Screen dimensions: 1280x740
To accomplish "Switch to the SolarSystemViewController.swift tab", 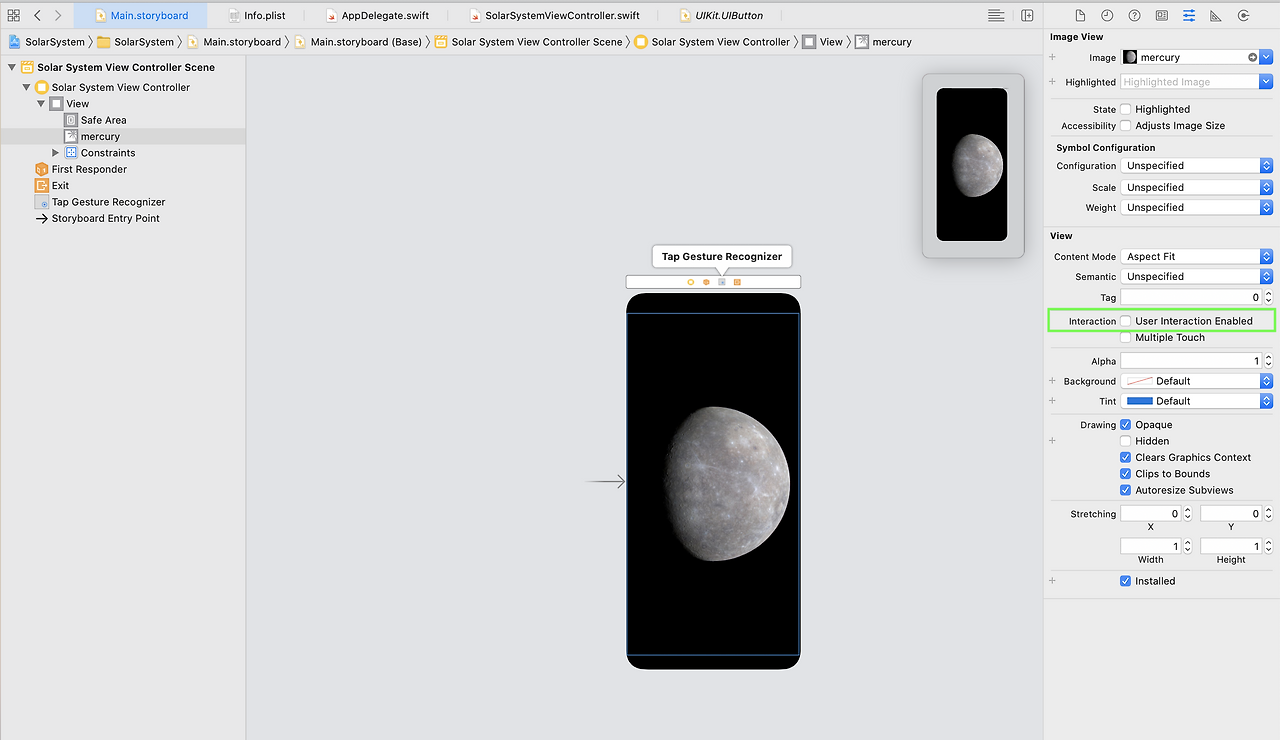I will coord(554,16).
